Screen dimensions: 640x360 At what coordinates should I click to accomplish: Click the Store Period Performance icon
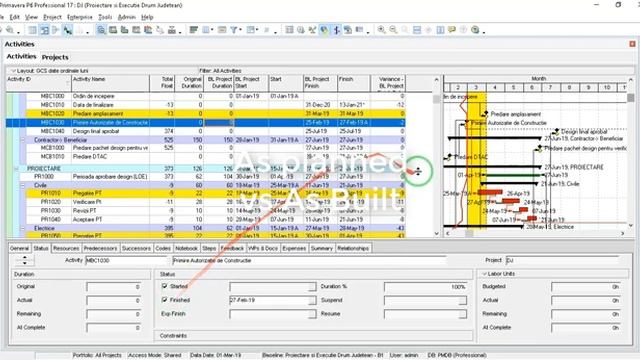coord(348,30)
